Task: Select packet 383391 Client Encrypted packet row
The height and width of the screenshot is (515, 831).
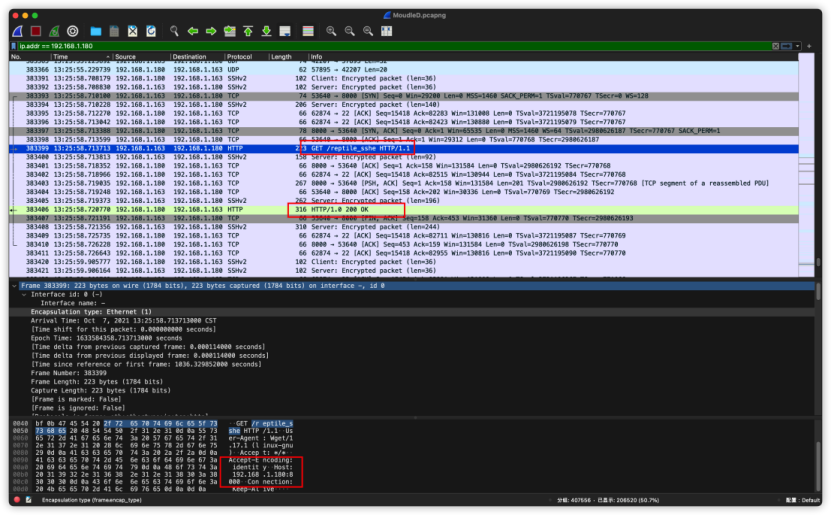Action: click(x=404, y=78)
